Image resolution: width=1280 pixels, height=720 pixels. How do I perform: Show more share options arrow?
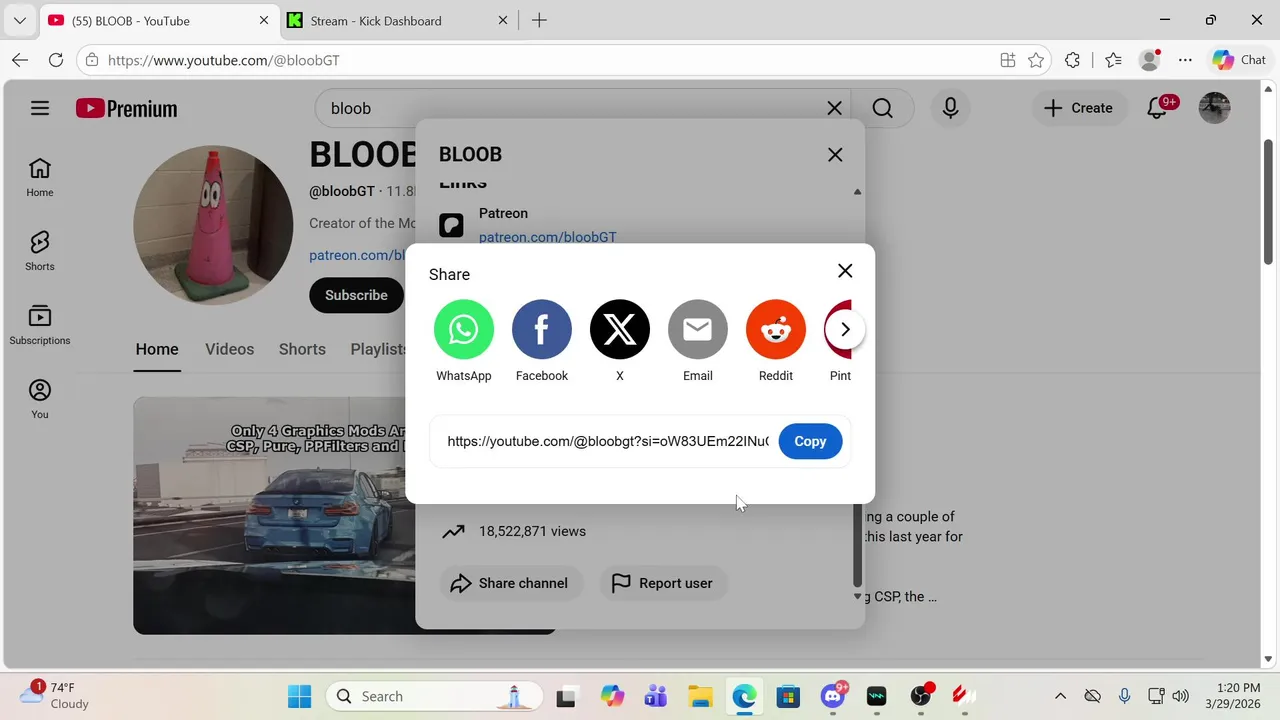tap(845, 329)
